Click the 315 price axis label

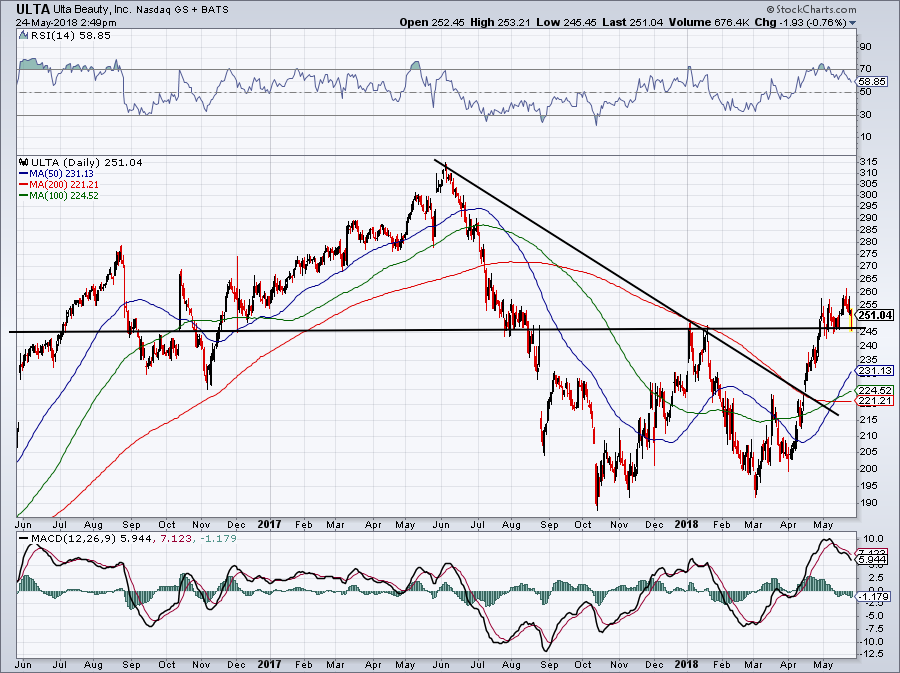pyautogui.click(x=869, y=162)
